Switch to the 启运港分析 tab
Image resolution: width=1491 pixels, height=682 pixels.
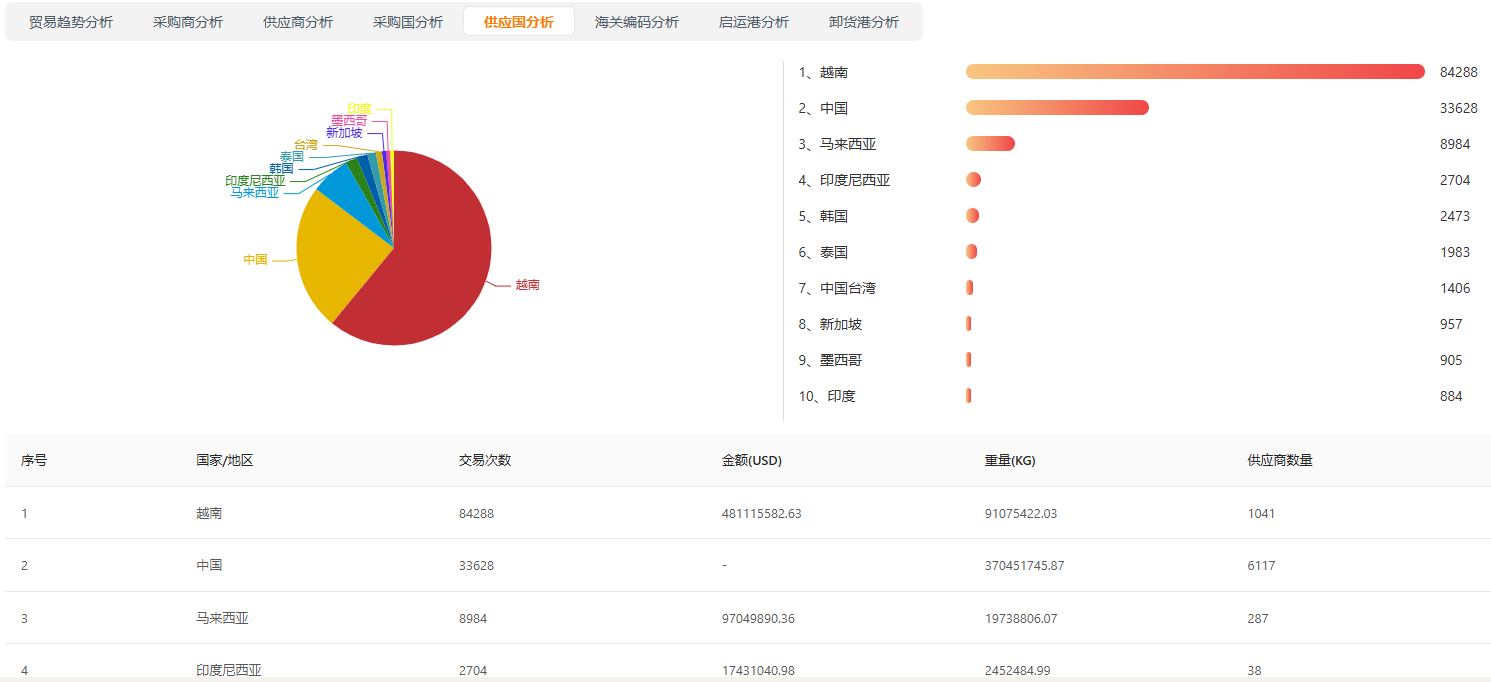coord(754,22)
